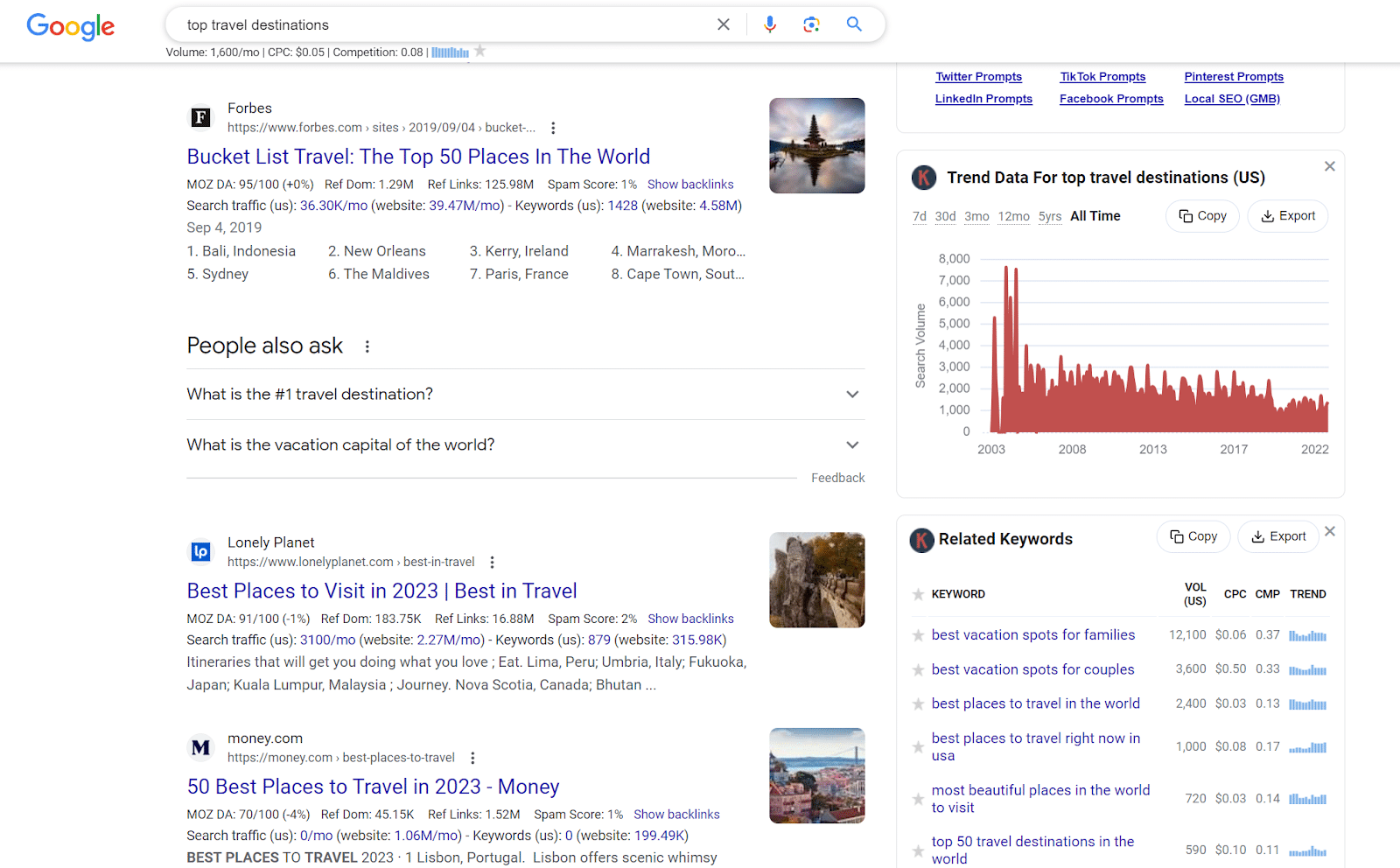1400x868 pixels.
Task: Open Google Lens image search
Action: [x=811, y=24]
